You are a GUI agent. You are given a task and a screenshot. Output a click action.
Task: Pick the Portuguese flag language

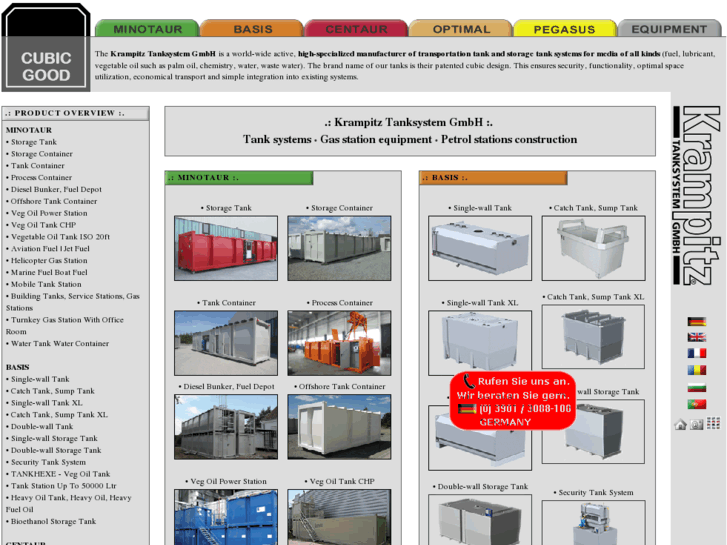(x=696, y=404)
